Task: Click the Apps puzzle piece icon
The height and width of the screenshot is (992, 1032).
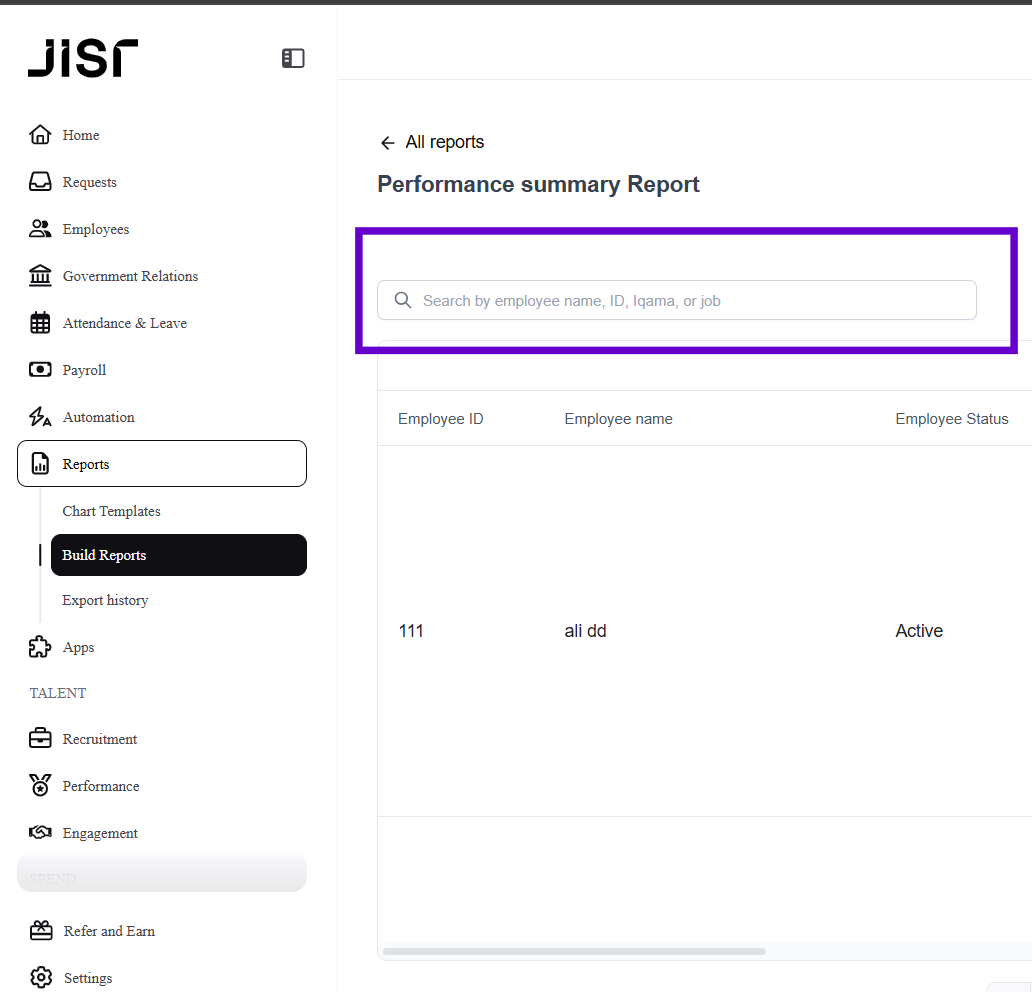Action: coord(40,647)
